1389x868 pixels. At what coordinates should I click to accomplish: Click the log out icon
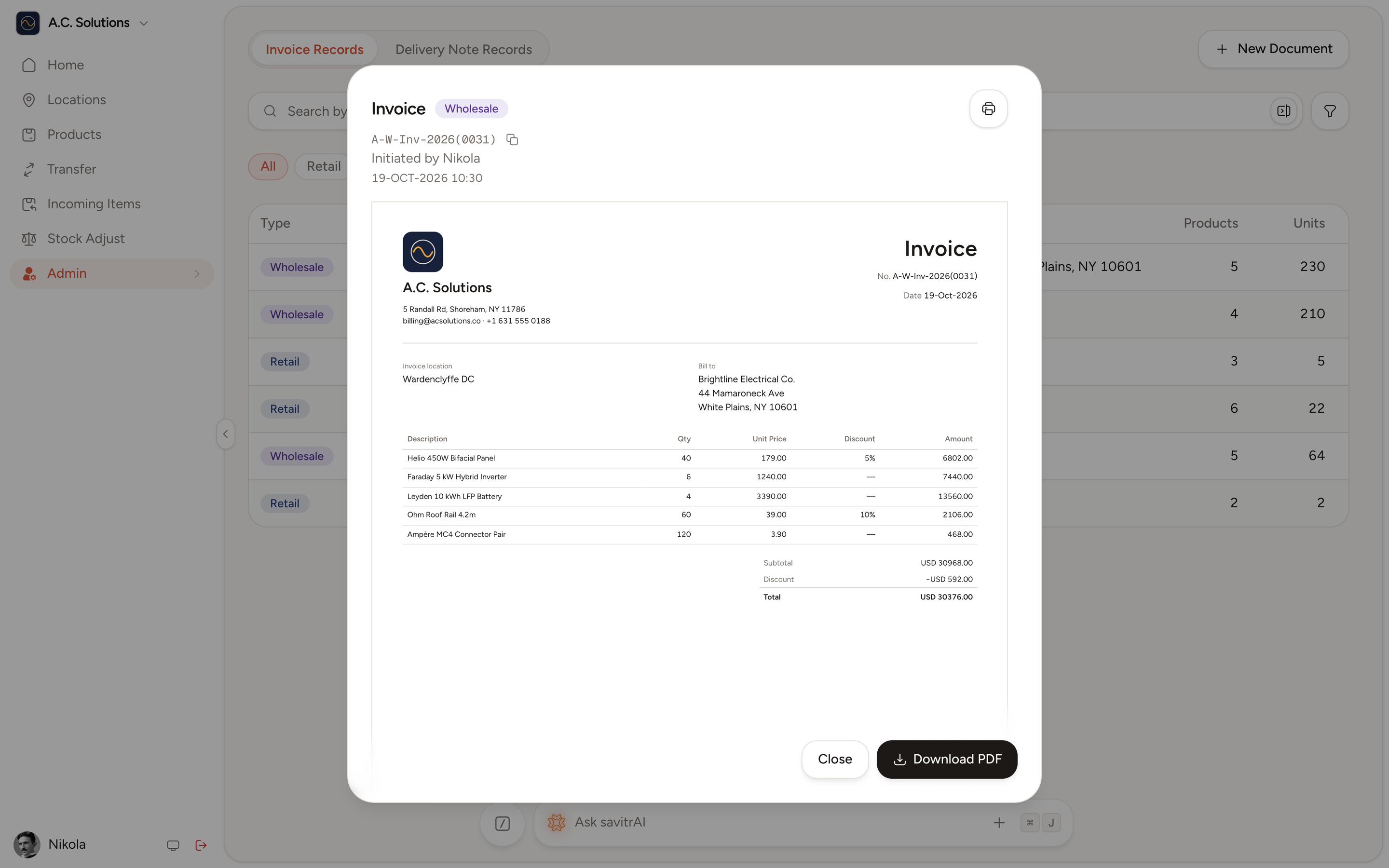point(201,844)
